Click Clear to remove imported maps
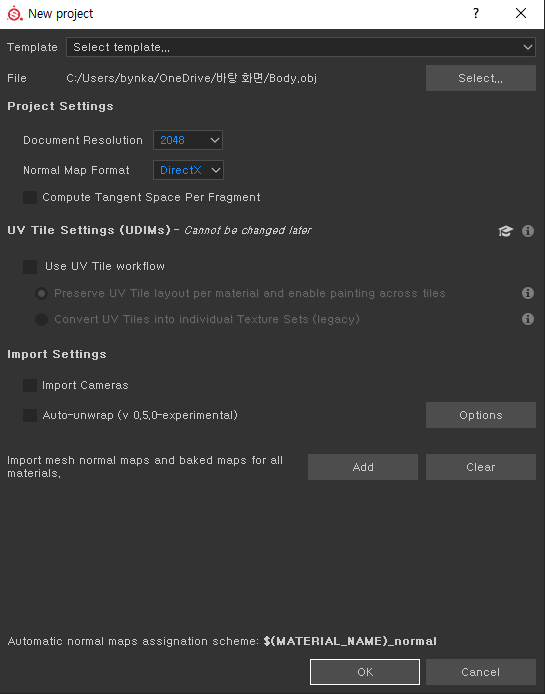The height and width of the screenshot is (694, 545). point(481,467)
